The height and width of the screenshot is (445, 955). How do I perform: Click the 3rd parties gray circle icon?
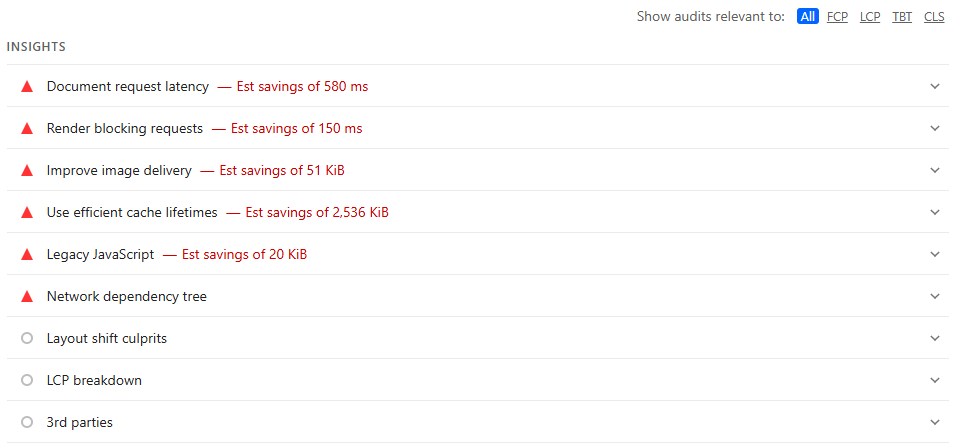coord(27,423)
